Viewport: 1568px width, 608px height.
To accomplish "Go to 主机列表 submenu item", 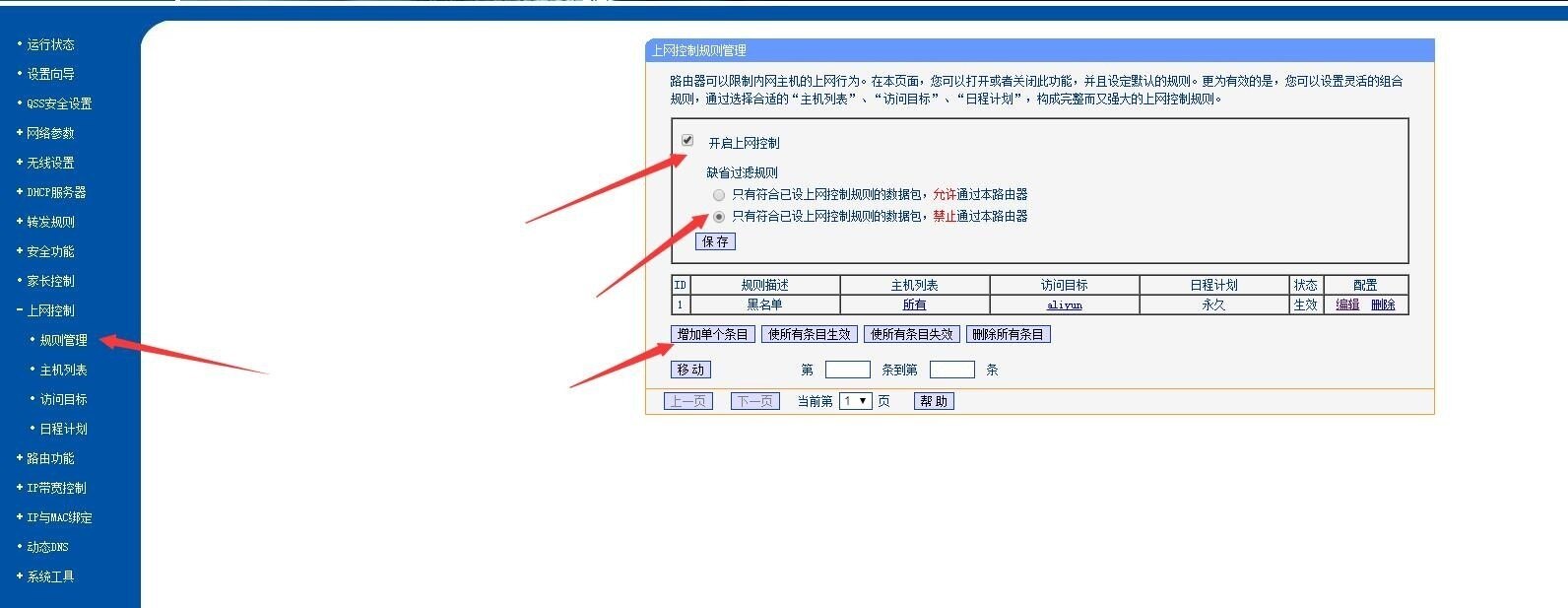I will (x=63, y=370).
